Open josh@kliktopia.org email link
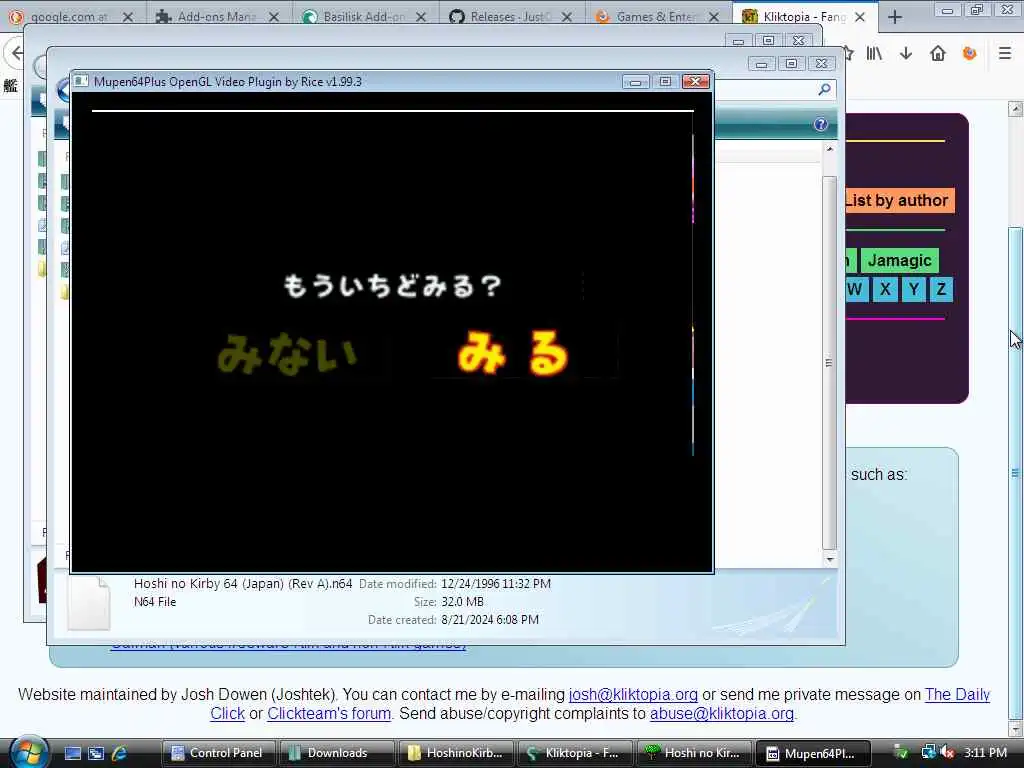 (633, 694)
